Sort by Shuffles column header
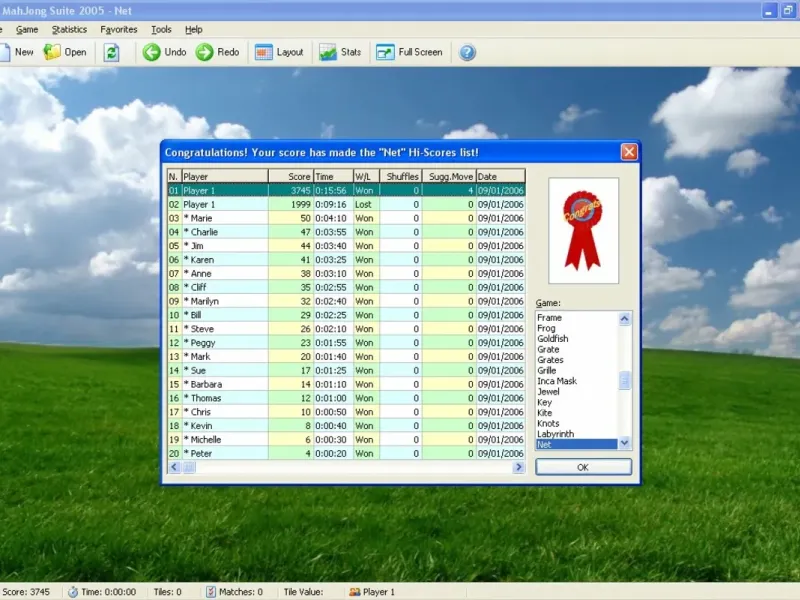The image size is (800, 600). (401, 177)
